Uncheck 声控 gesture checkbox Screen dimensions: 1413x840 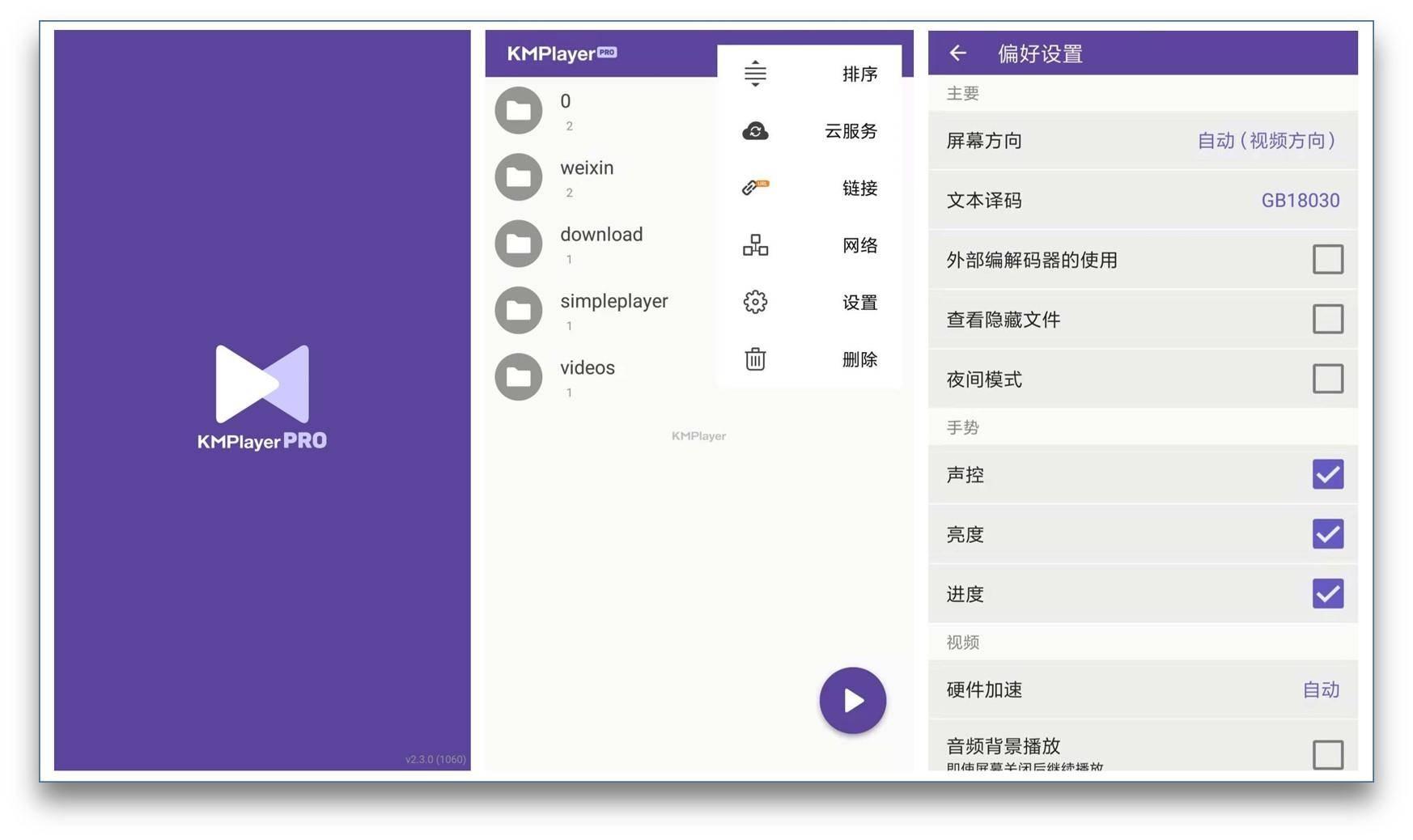coord(1327,474)
